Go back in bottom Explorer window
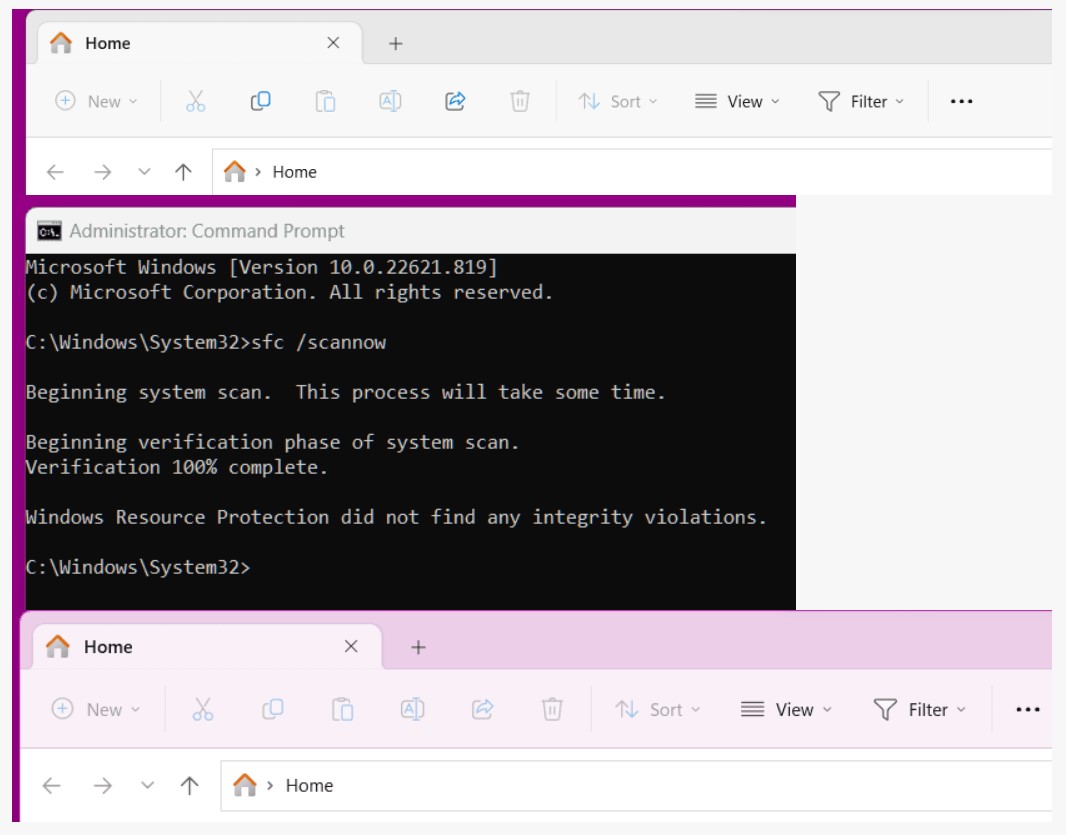1066x835 pixels. (52, 786)
